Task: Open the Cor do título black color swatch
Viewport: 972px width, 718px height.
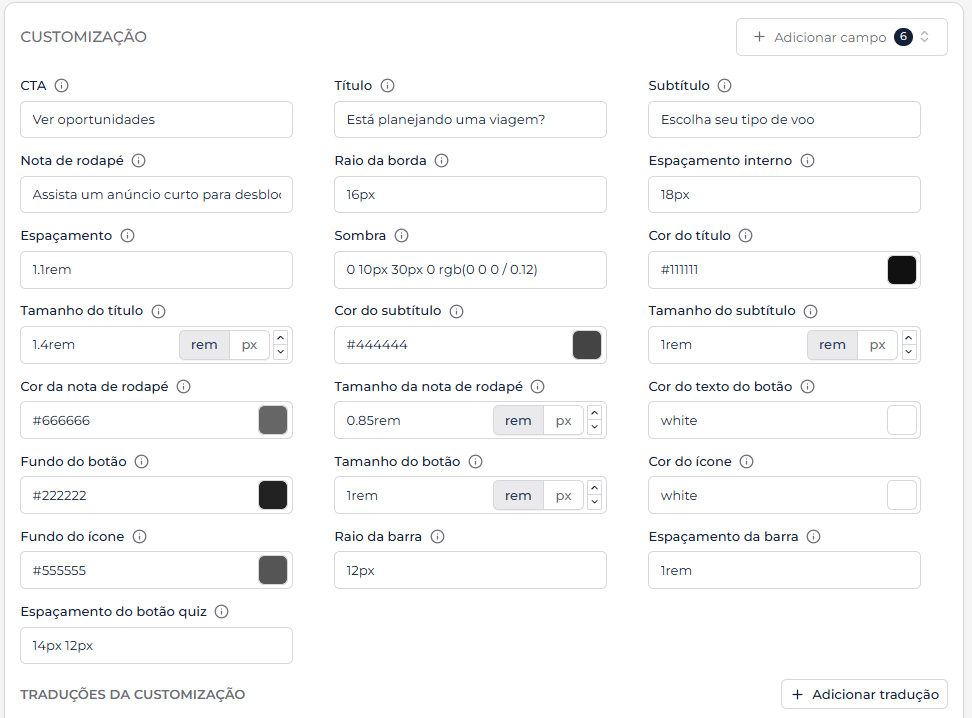Action: (901, 270)
